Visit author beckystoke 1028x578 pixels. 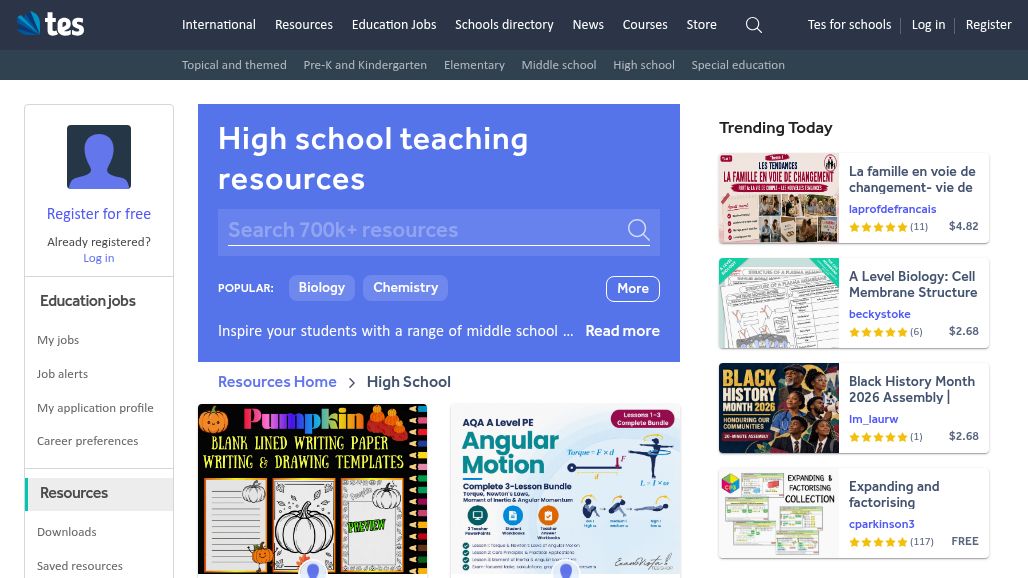[879, 314]
